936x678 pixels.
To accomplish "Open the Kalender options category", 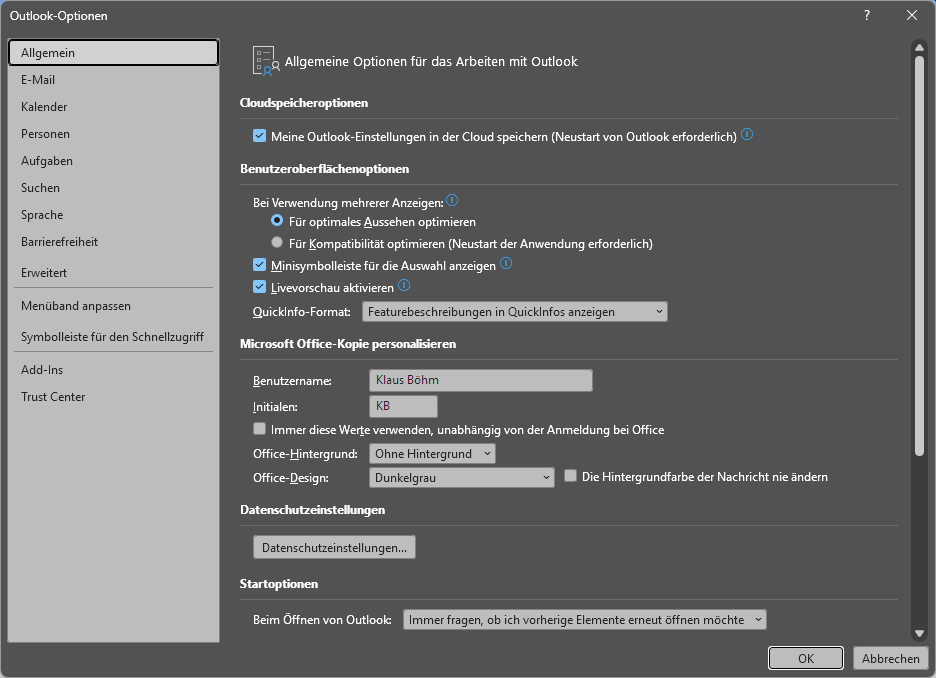I will [x=113, y=107].
